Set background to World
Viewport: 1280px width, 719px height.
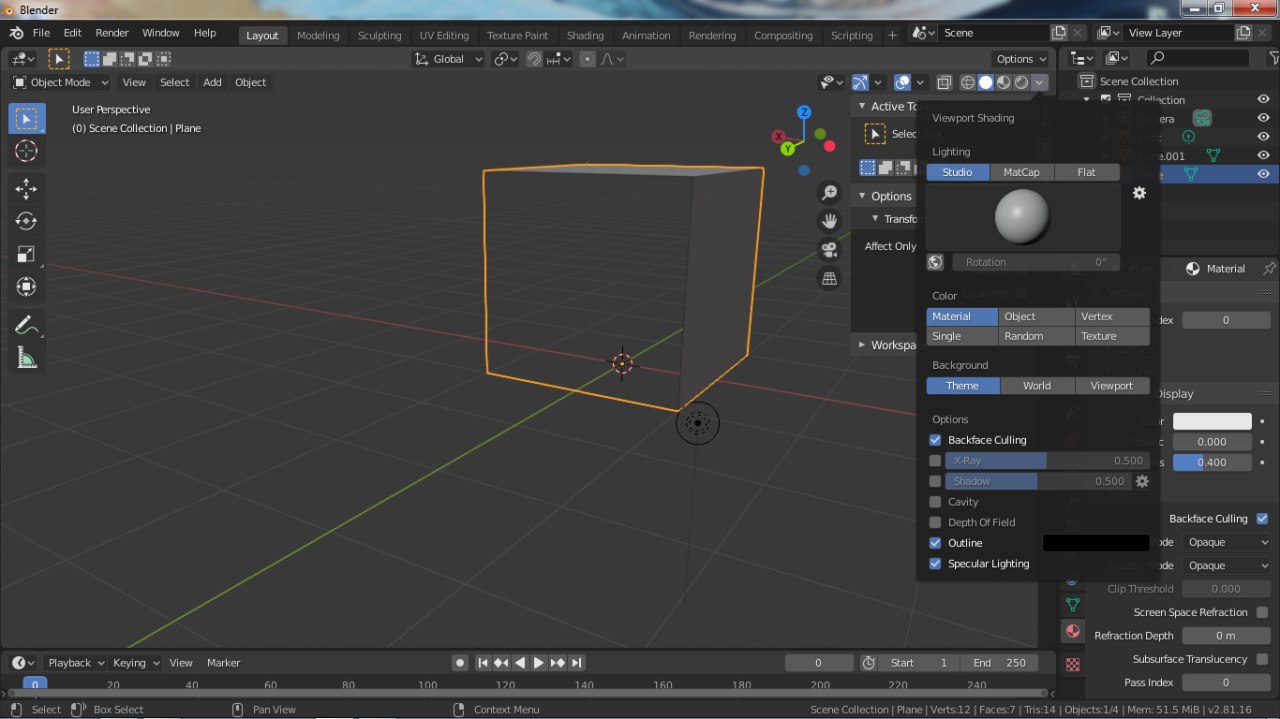[1037, 386]
